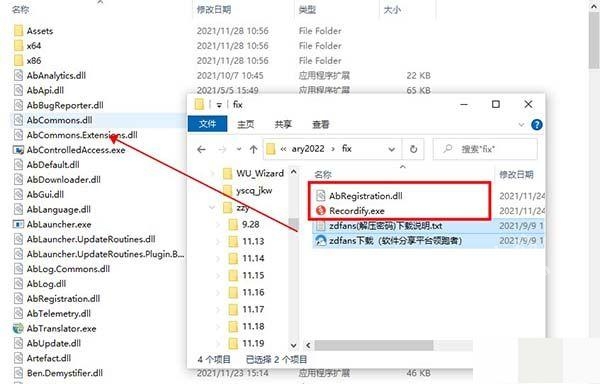
Task: Select the AbTranslator.exe icon
Action: click(x=18, y=328)
